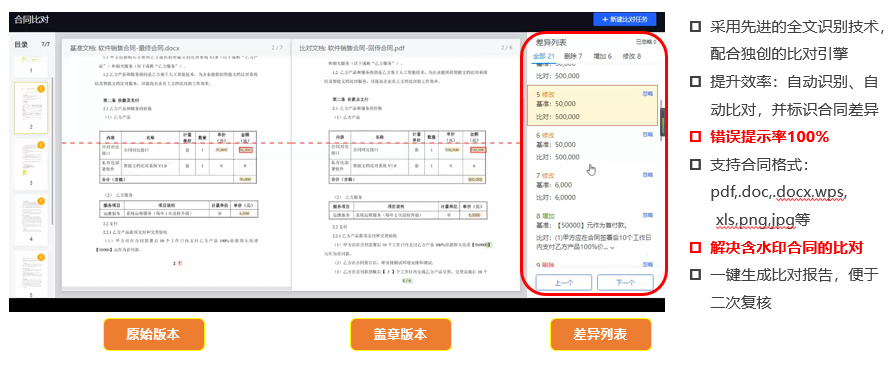Viewport: 896px width, 369px height.
Task: Click the orange badge on page 4 thumbnail
Action: click(x=41, y=201)
